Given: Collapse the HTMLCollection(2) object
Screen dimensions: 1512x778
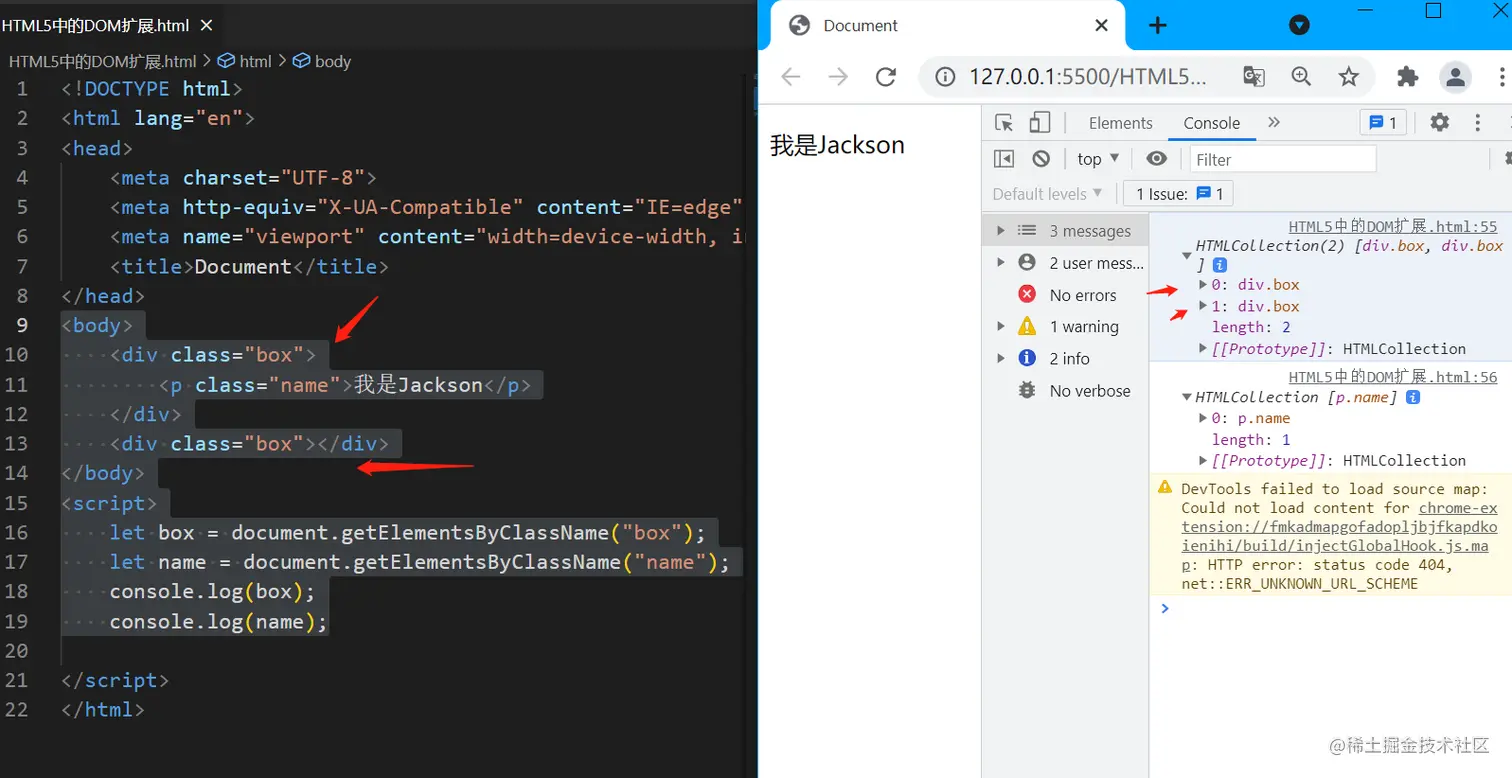Looking at the screenshot, I should pyautogui.click(x=1187, y=255).
